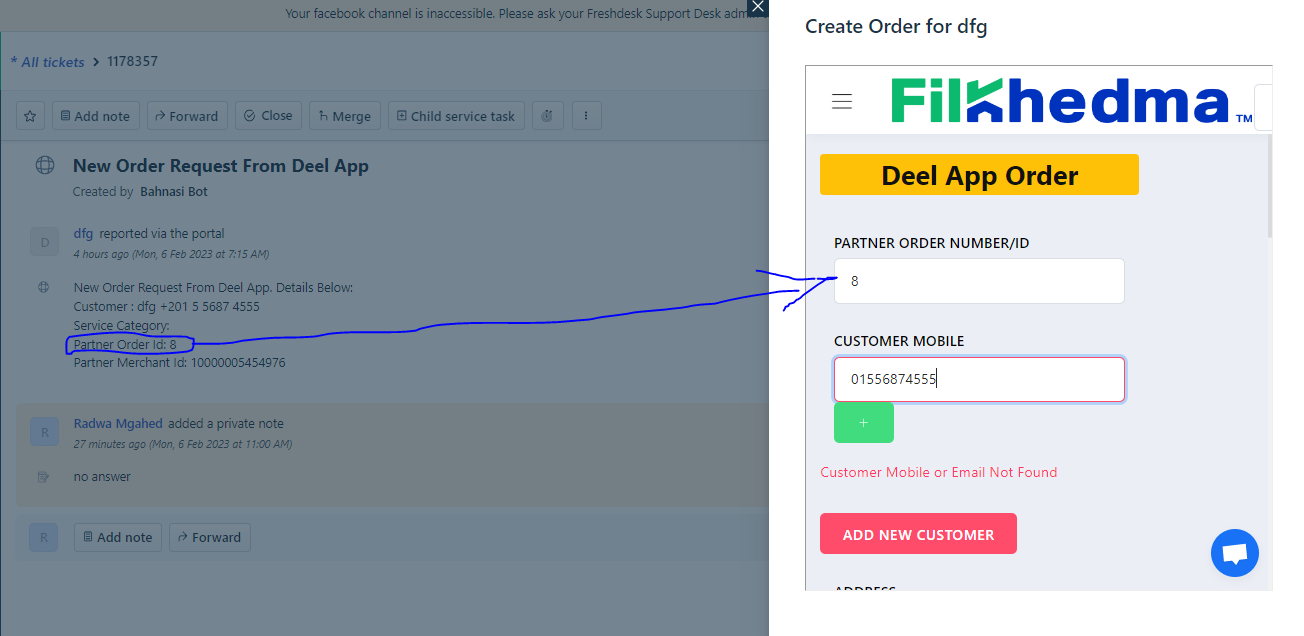Click the Add note button in top toolbar
This screenshot has height=636, width=1304.
click(95, 116)
